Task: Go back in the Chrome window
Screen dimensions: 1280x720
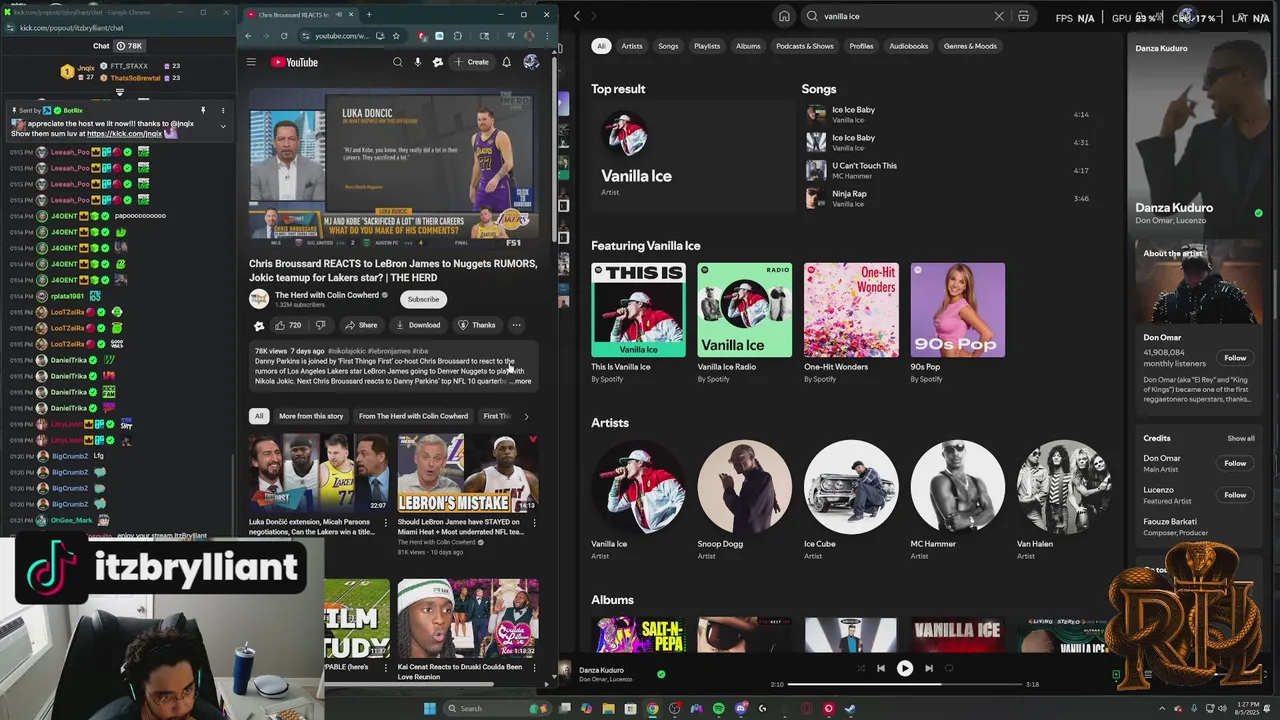Action: [x=249, y=36]
